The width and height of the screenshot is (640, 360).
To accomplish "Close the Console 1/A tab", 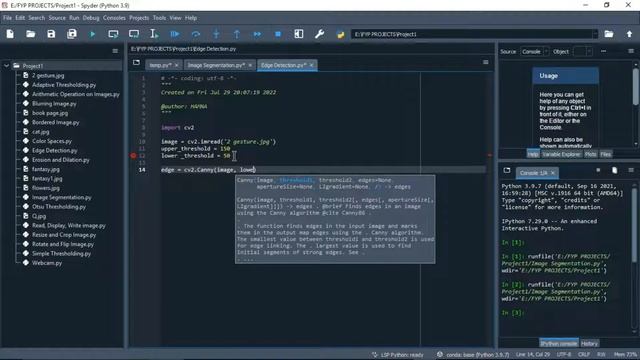I will (553, 173).
